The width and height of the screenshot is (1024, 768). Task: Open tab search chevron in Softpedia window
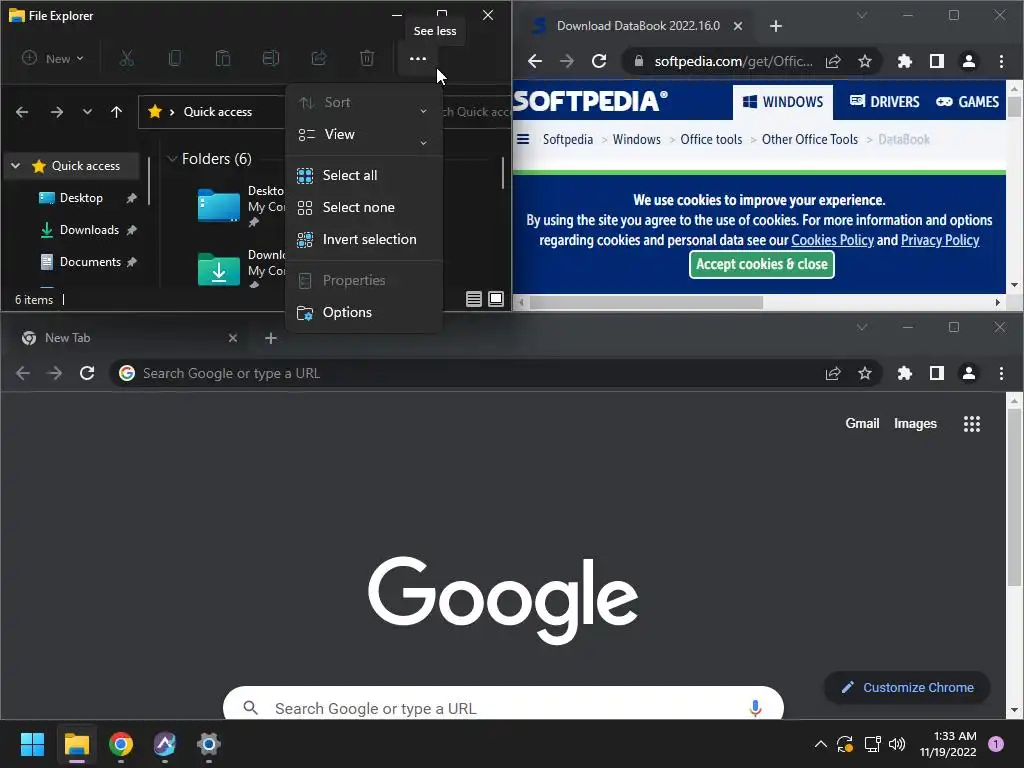click(862, 15)
